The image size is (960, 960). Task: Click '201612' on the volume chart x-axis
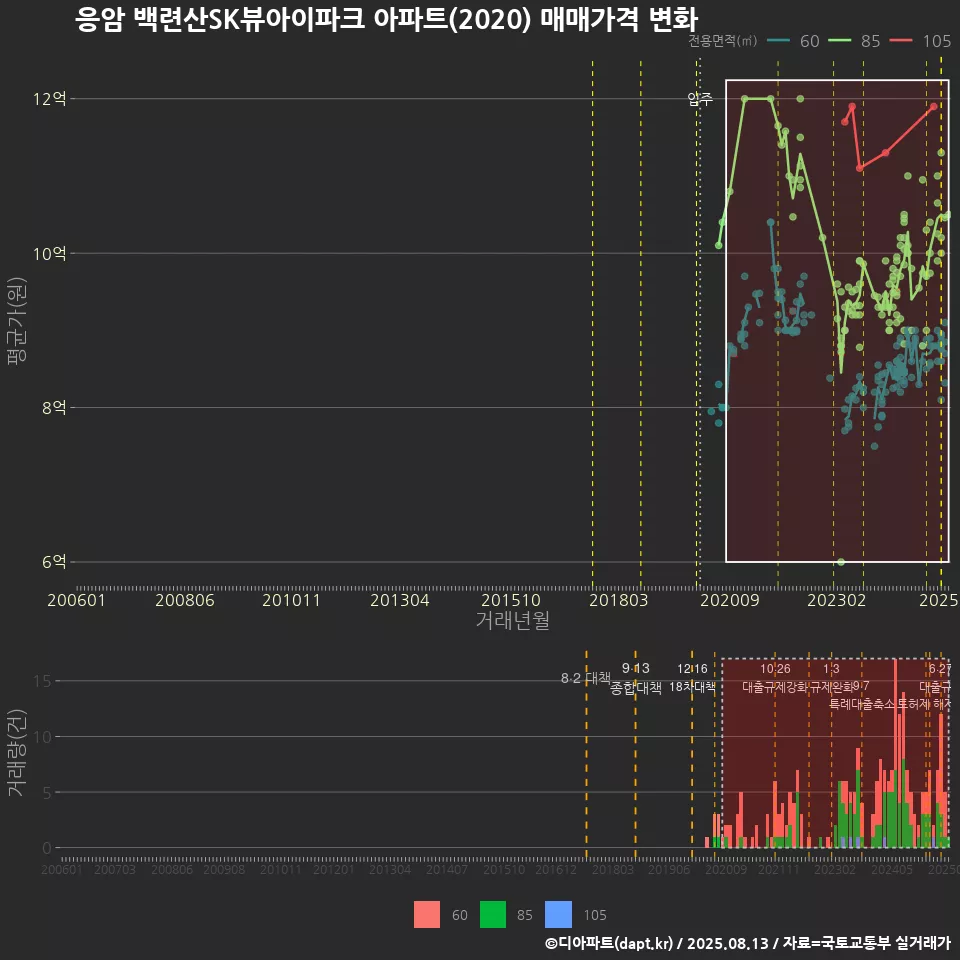click(x=556, y=869)
